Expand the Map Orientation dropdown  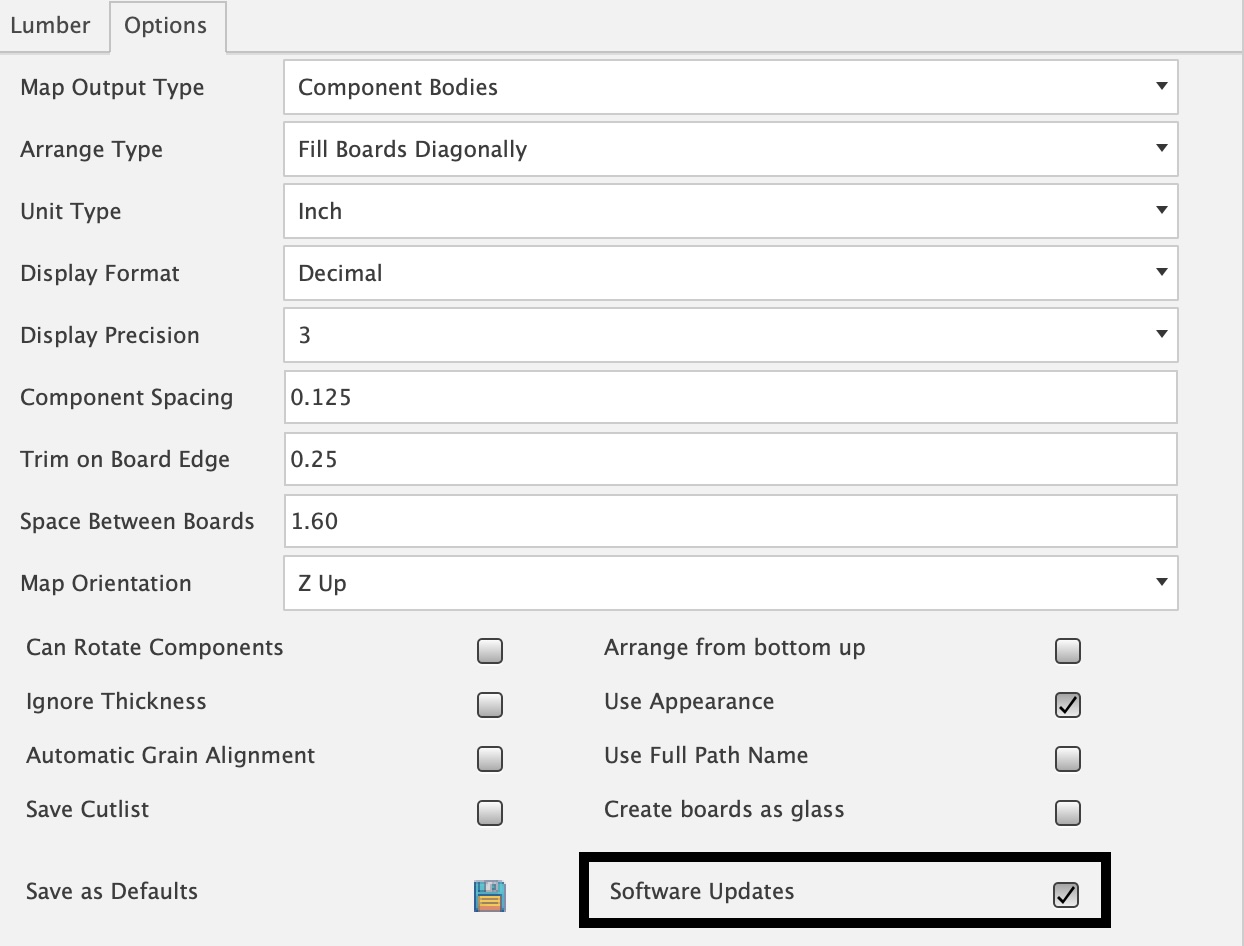pos(730,584)
